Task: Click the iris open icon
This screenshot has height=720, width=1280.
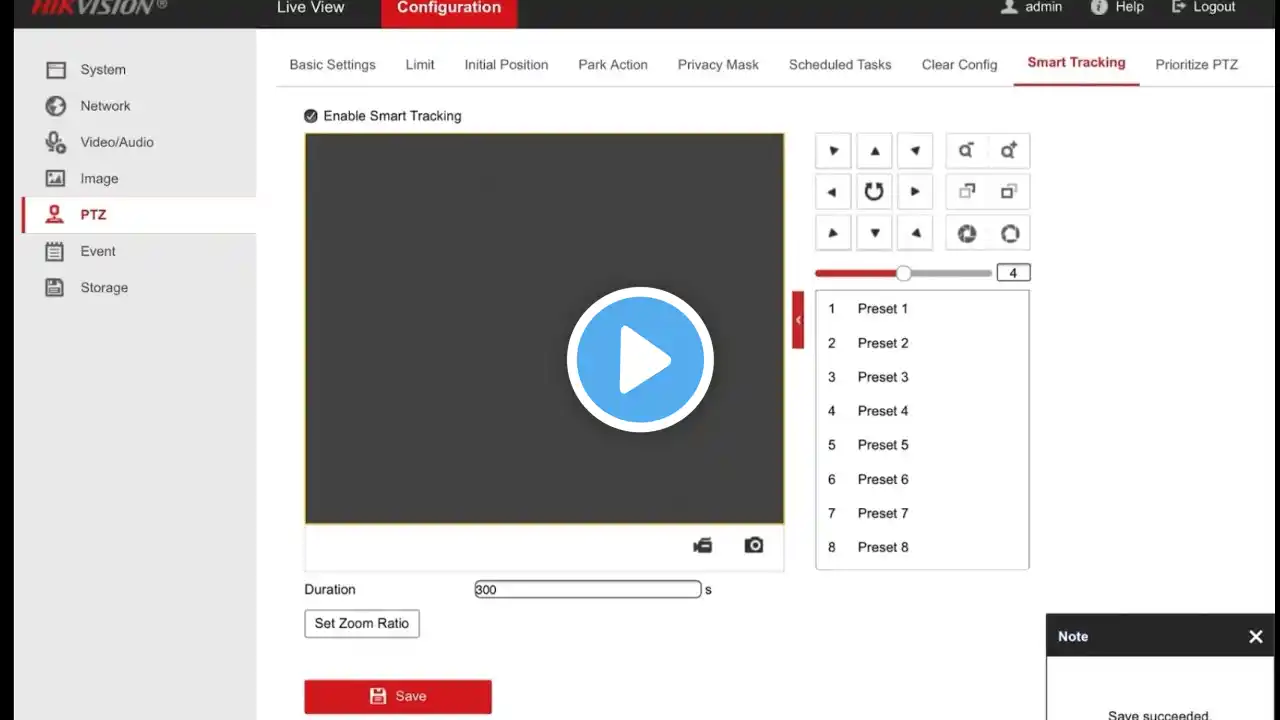Action: [x=1009, y=233]
